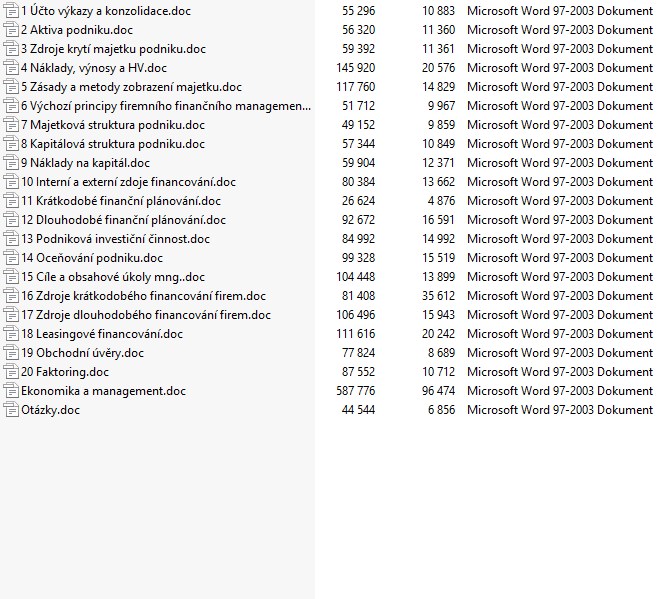
Task: Click the packed size value 96 474
Action: point(439,390)
